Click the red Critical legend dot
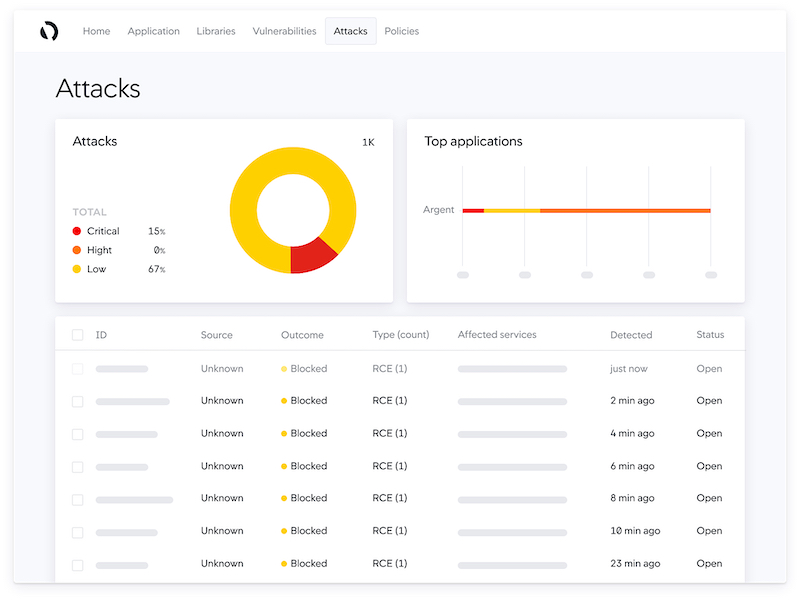The image size is (800, 600). tap(77, 231)
